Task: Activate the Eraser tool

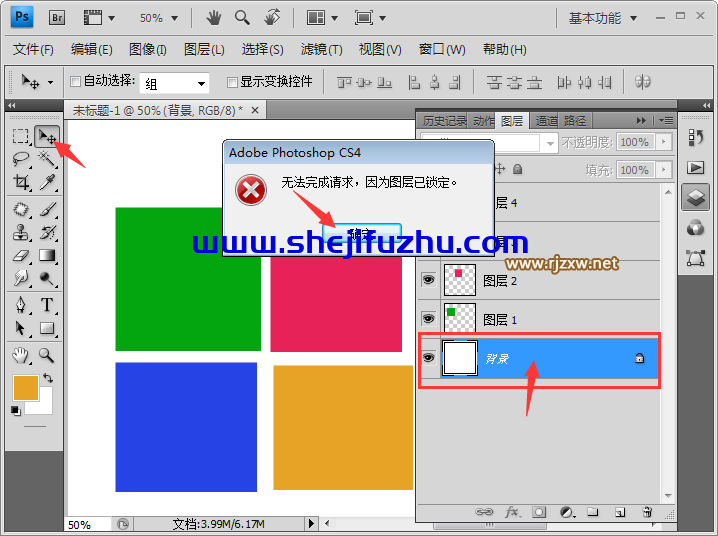Action: [21, 255]
